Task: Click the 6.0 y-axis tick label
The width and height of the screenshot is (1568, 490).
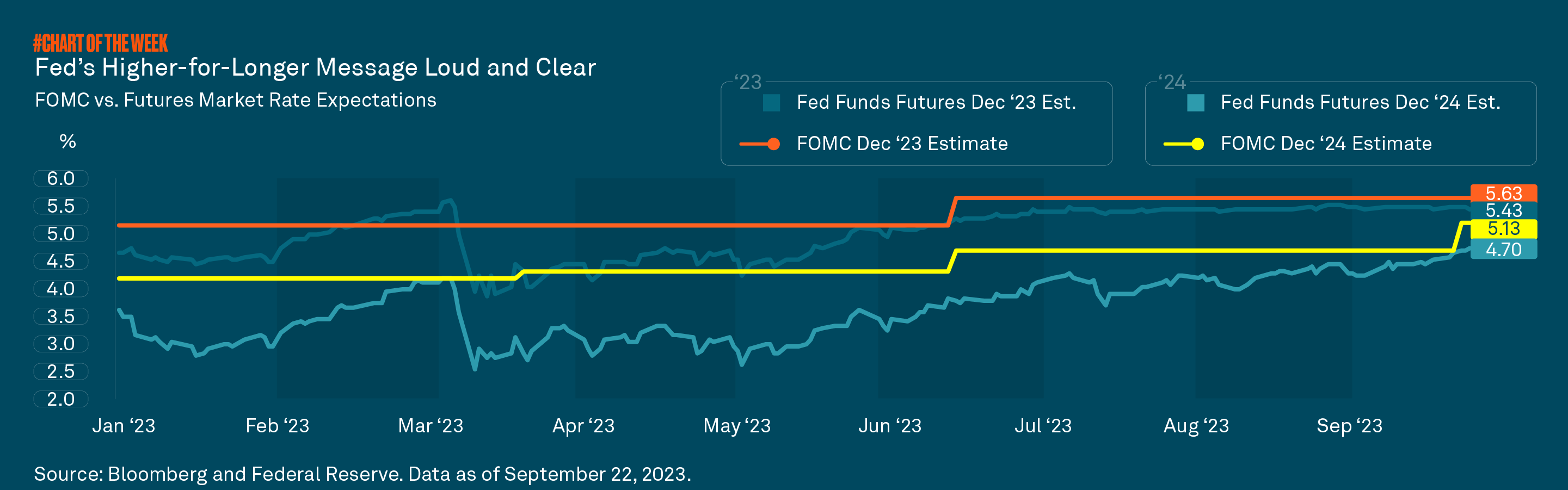Action: click(61, 179)
